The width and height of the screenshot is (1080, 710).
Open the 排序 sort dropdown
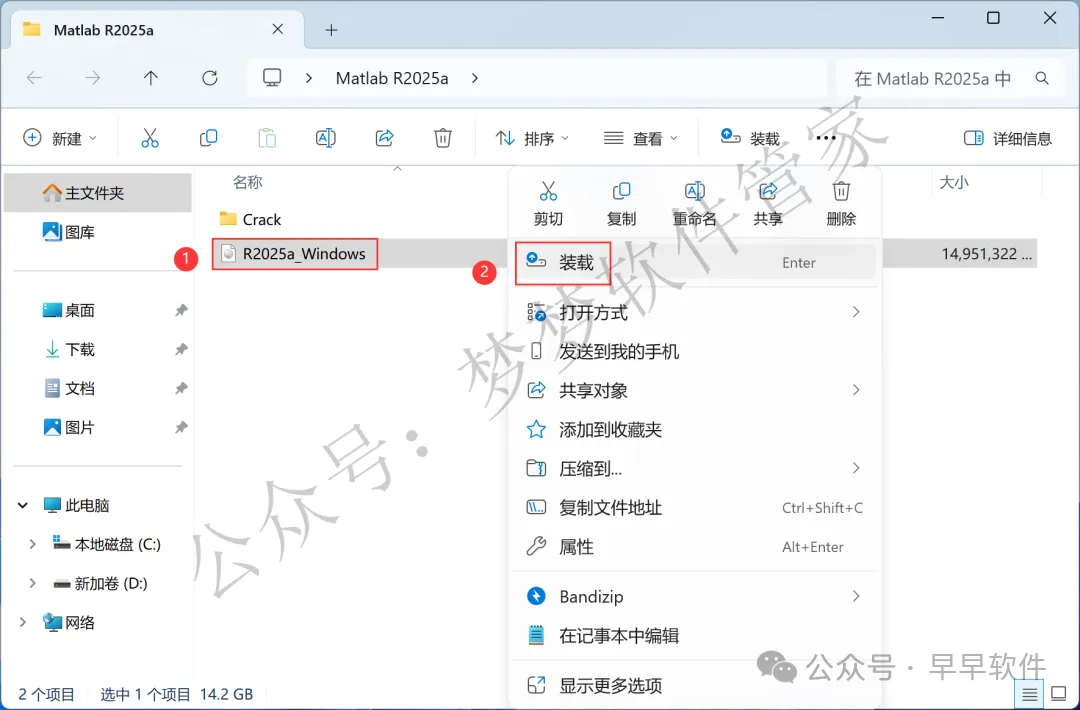coord(532,138)
